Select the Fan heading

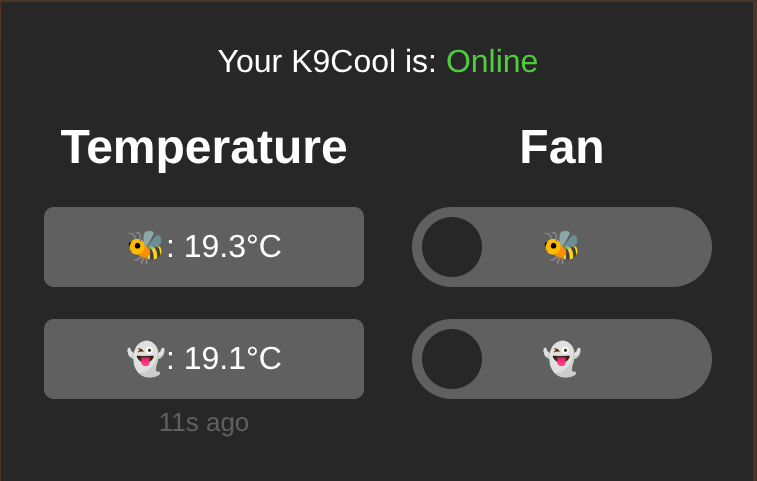[x=561, y=147]
